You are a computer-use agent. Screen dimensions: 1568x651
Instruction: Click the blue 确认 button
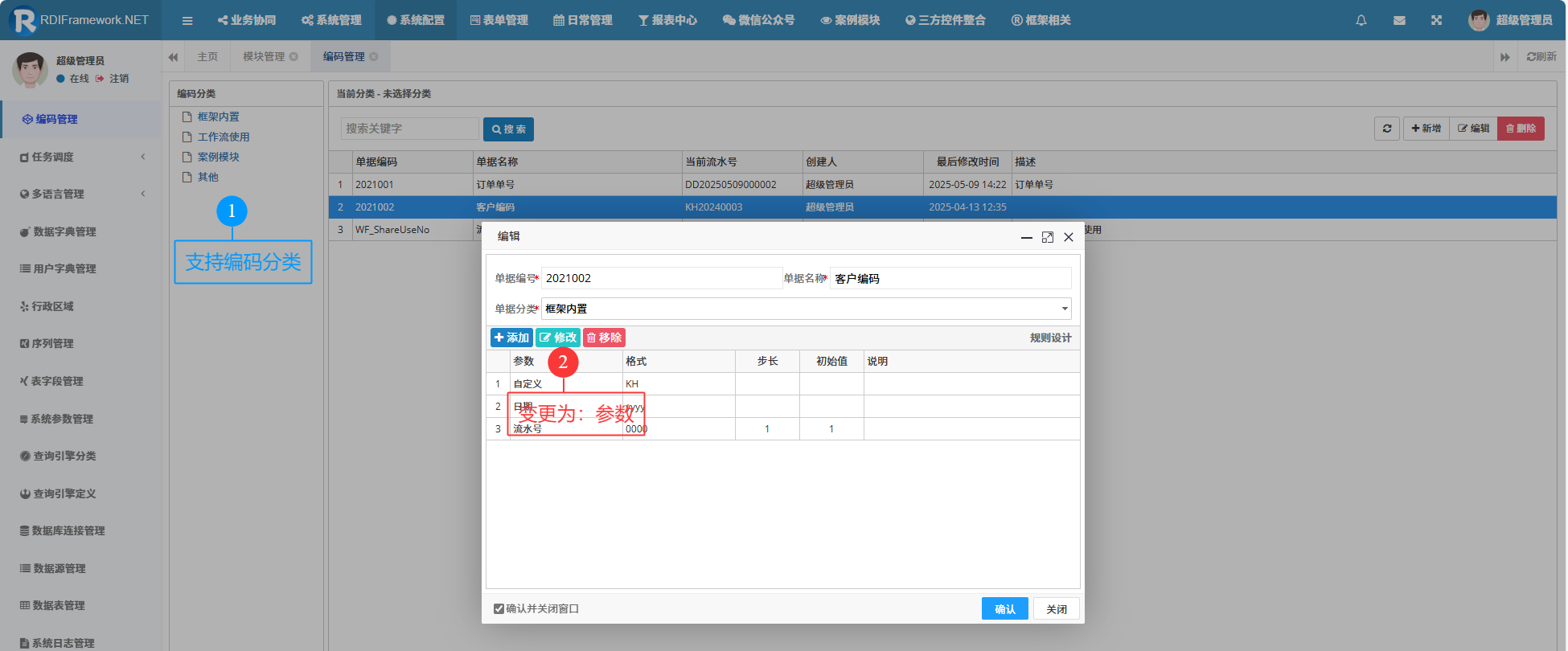click(1005, 609)
